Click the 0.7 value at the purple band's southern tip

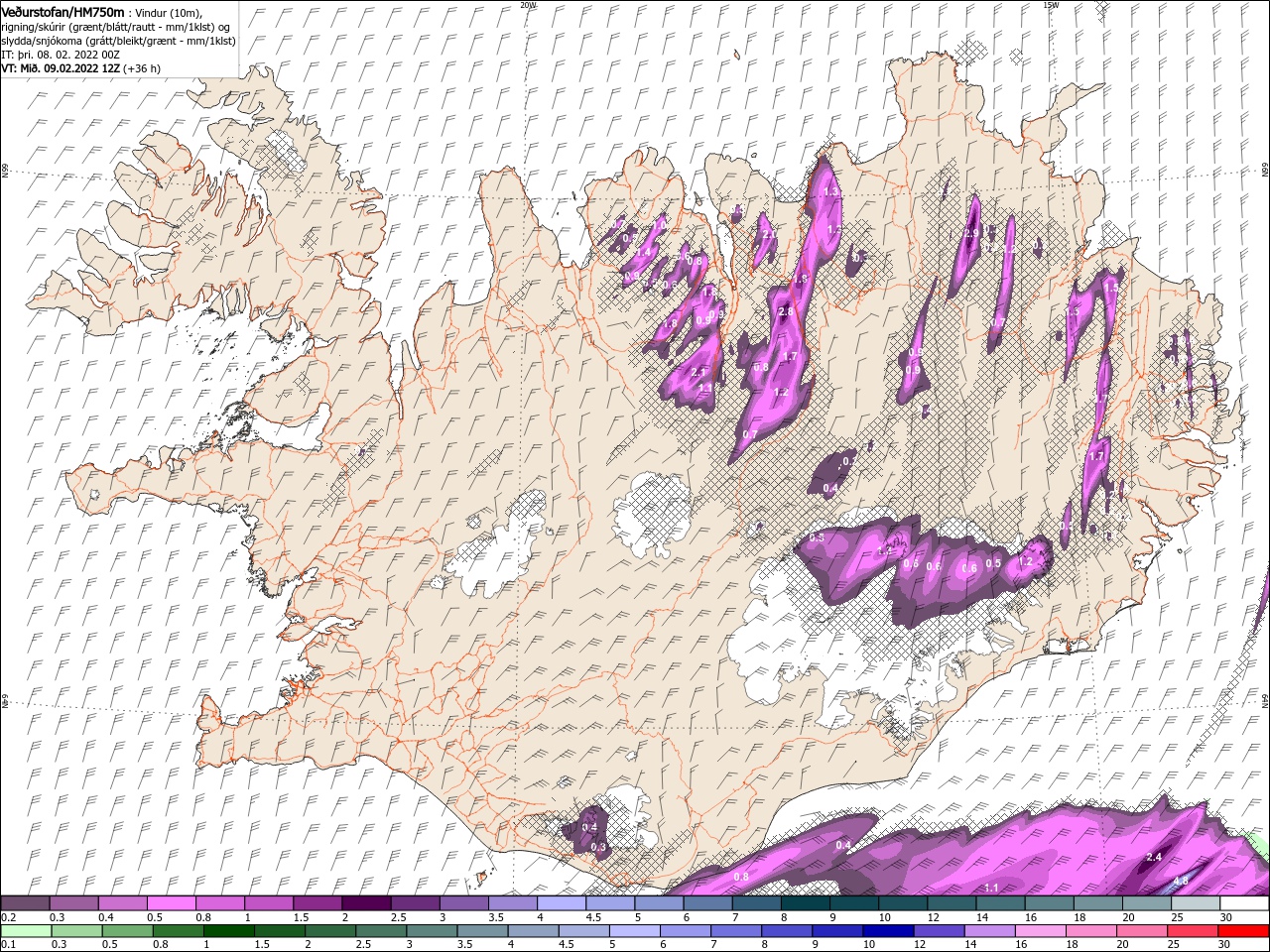[x=749, y=434]
